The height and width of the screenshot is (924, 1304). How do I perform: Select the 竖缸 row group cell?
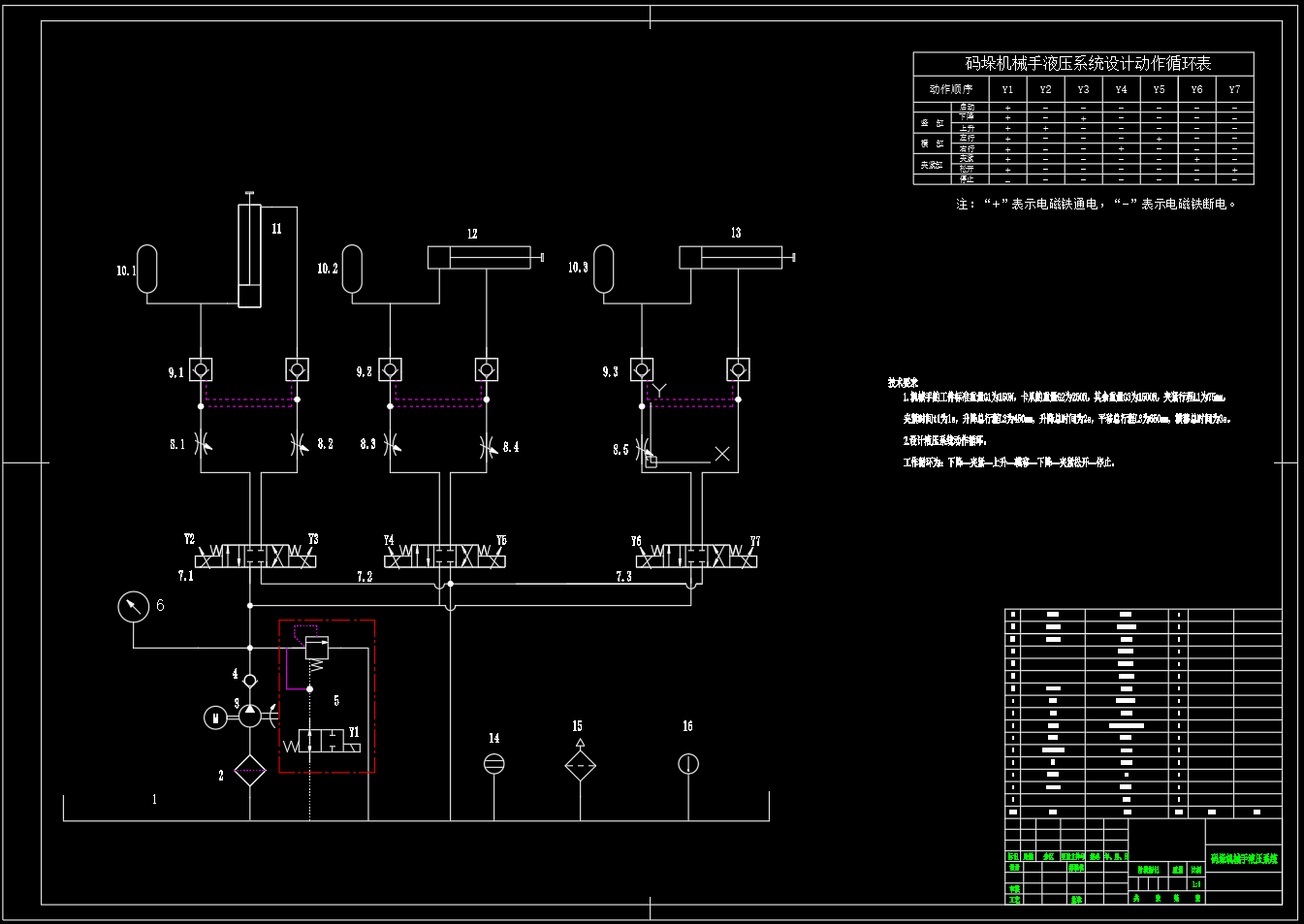tap(933, 123)
